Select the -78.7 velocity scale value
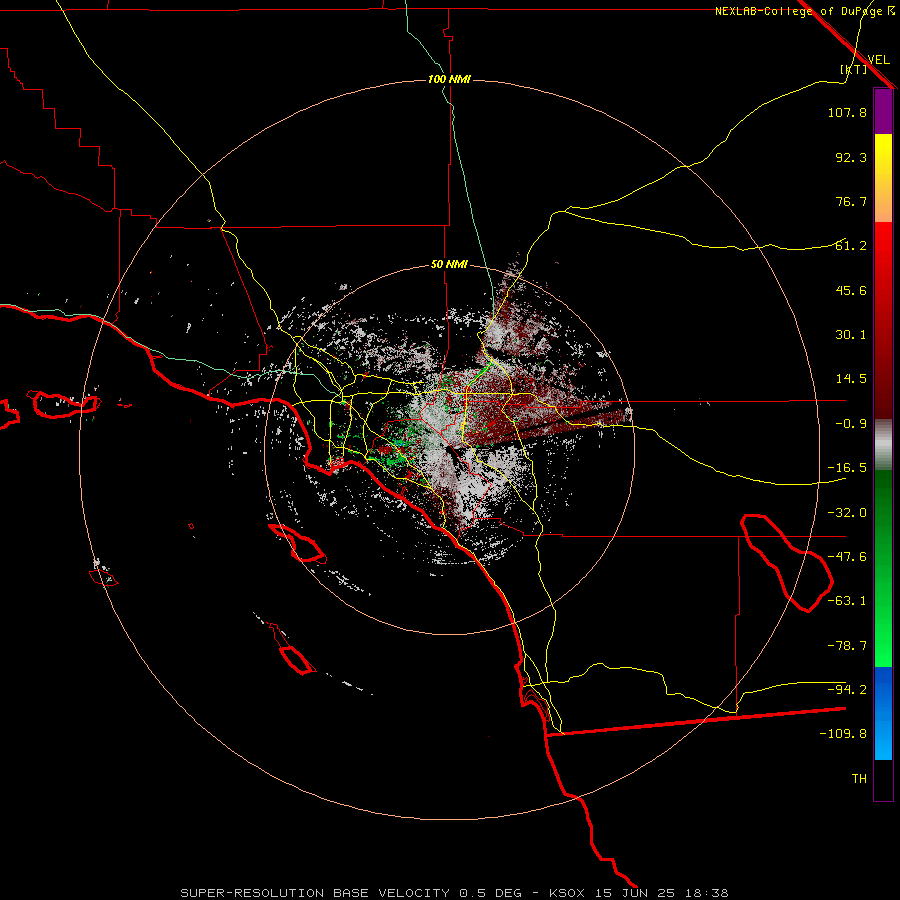This screenshot has width=900, height=900. (847, 646)
